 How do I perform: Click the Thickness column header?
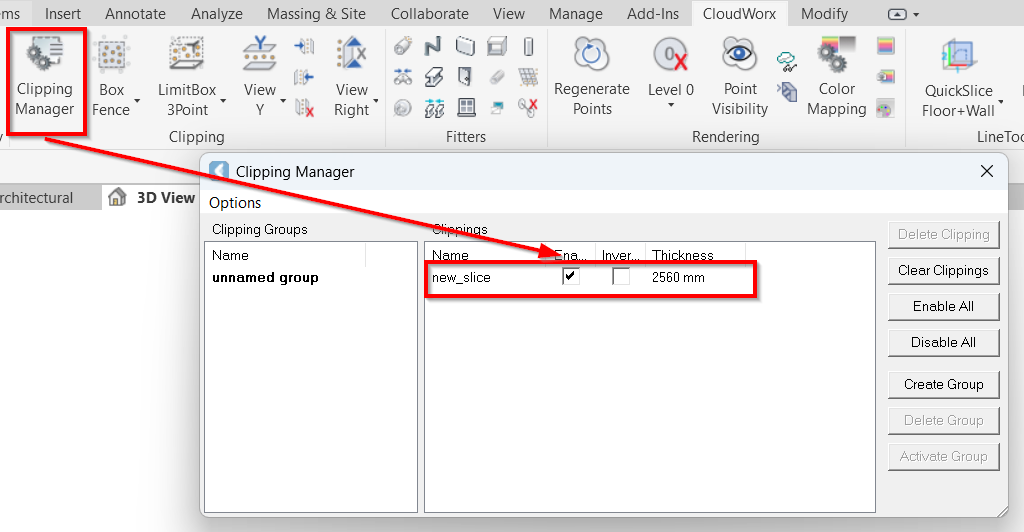point(683,256)
